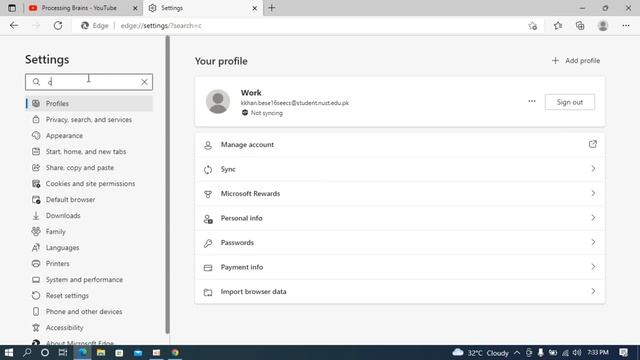Open Appearance settings
The width and height of the screenshot is (640, 360).
pyautogui.click(x=89, y=136)
